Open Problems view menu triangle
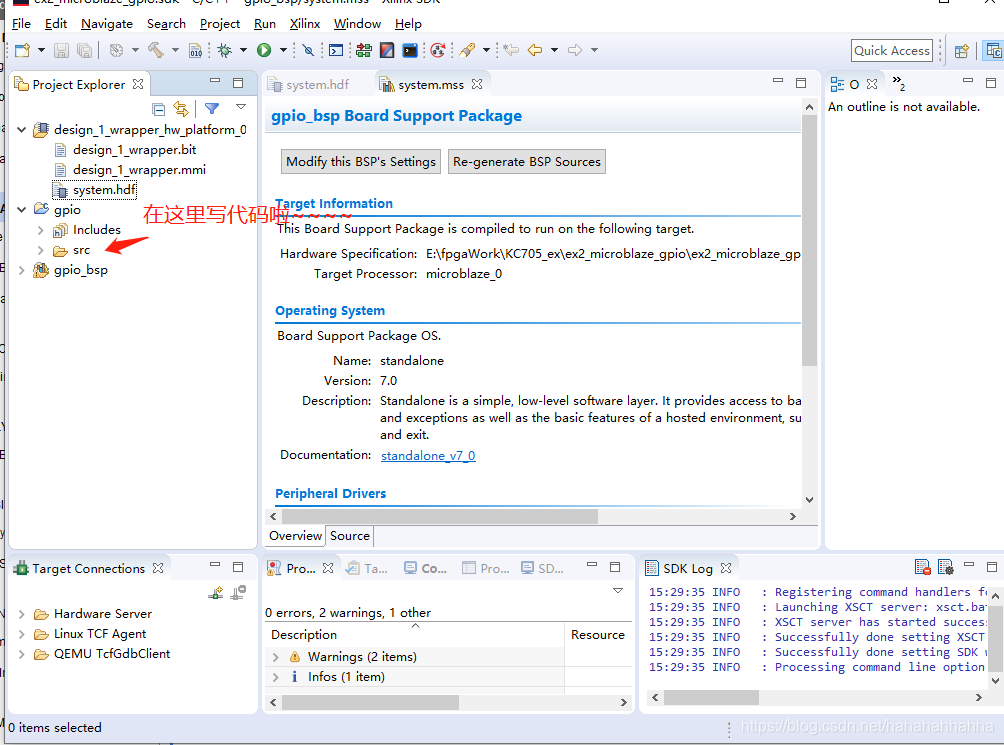1004x745 pixels. (x=618, y=591)
